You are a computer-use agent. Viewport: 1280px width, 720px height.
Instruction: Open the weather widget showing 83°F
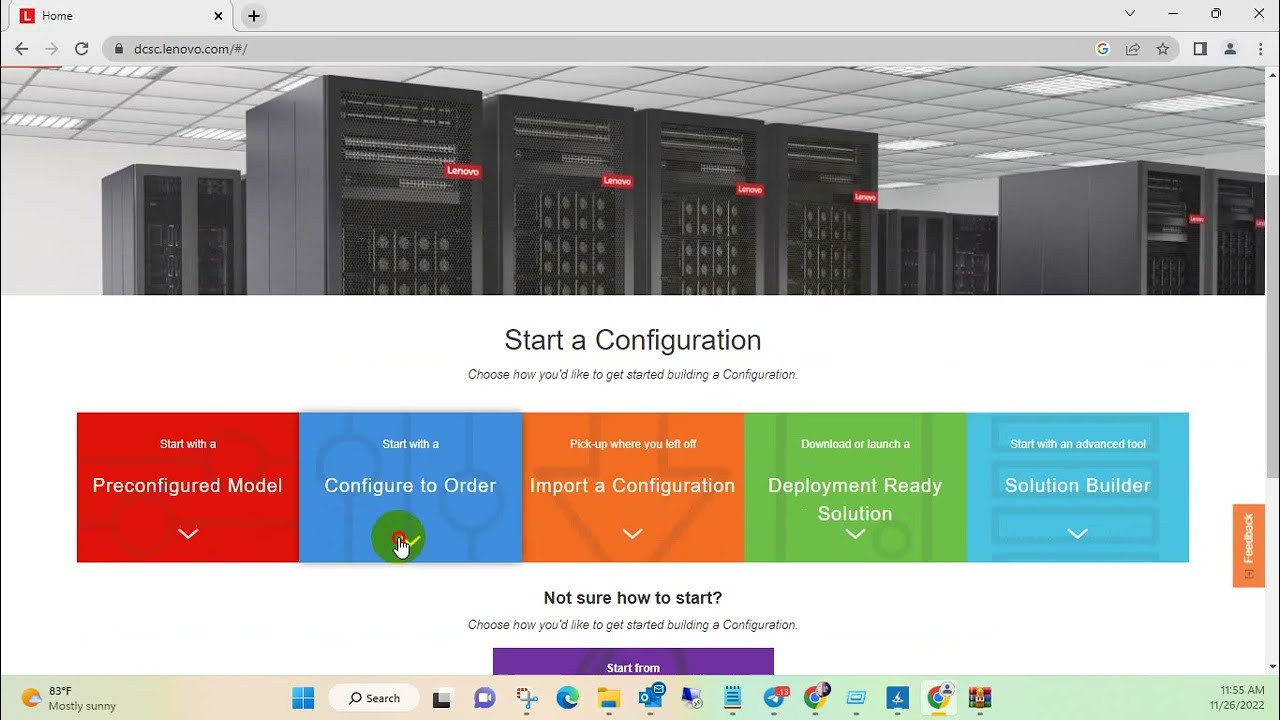pos(68,698)
